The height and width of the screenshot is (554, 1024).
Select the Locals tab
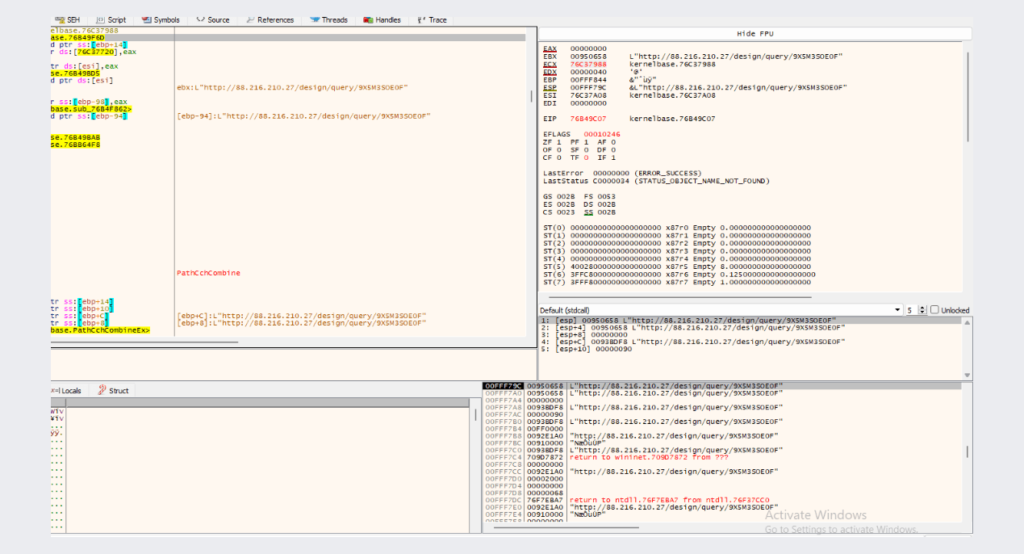(x=67, y=391)
